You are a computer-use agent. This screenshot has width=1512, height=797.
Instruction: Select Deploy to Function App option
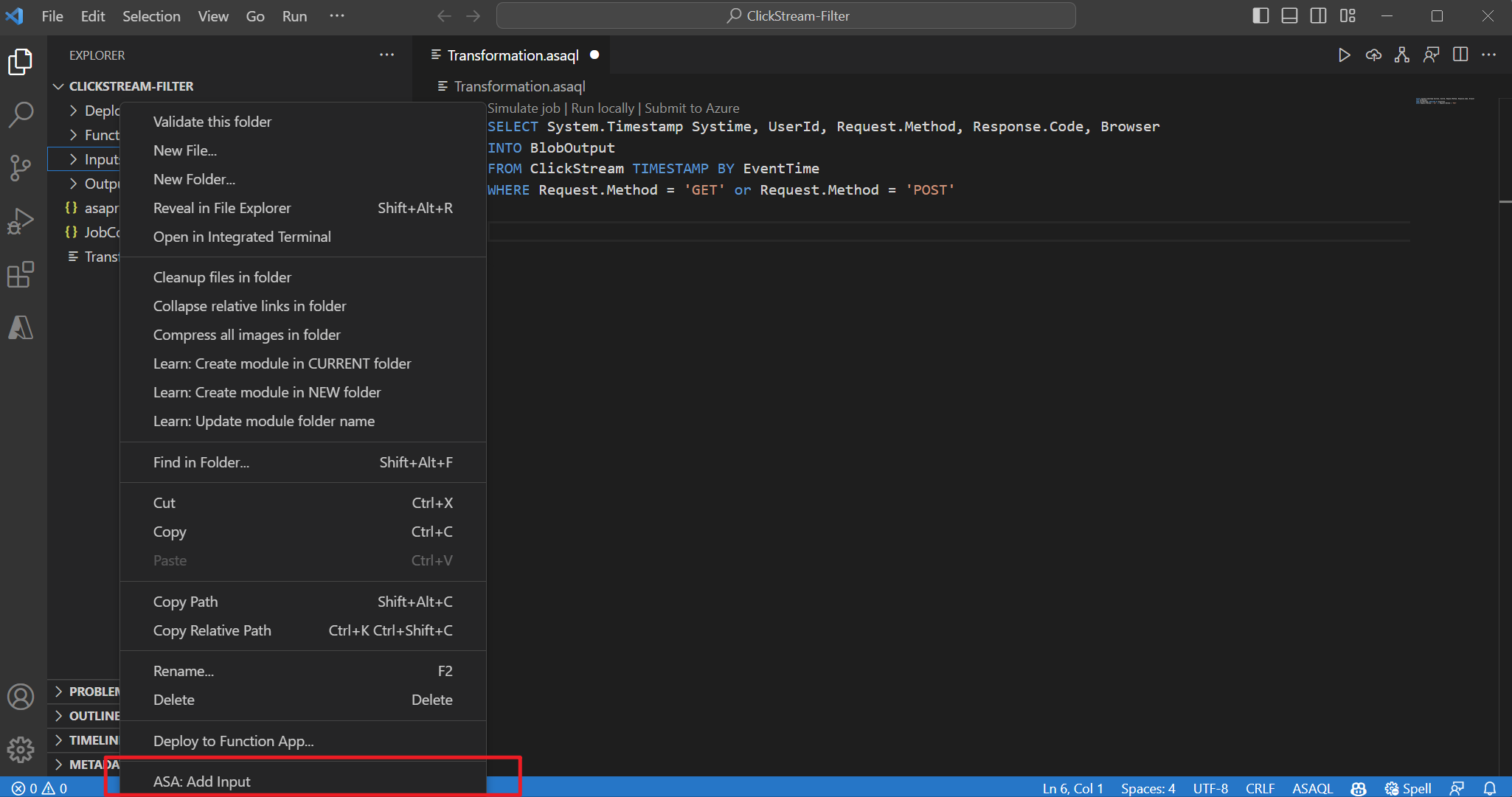click(x=232, y=740)
